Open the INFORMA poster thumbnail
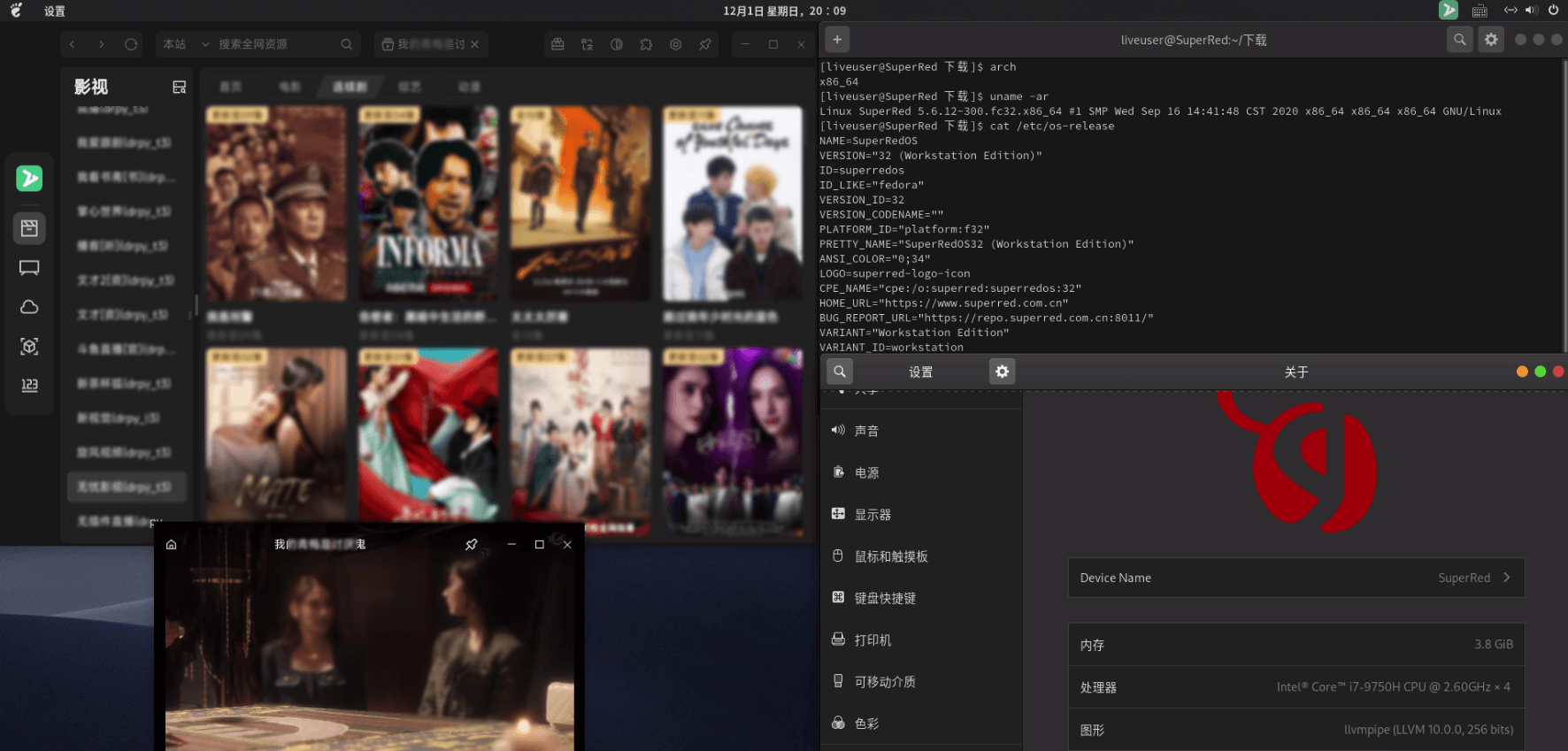This screenshot has height=751, width=1568. click(x=428, y=203)
